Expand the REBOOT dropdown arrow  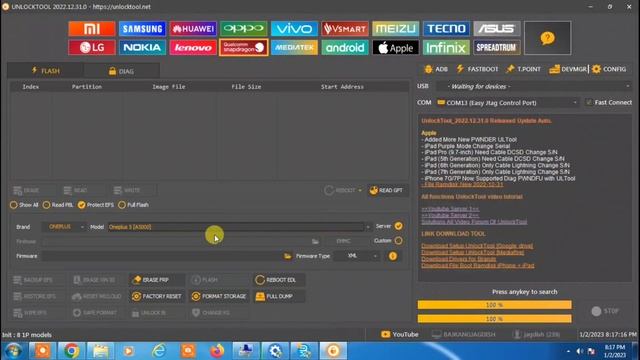pos(360,191)
